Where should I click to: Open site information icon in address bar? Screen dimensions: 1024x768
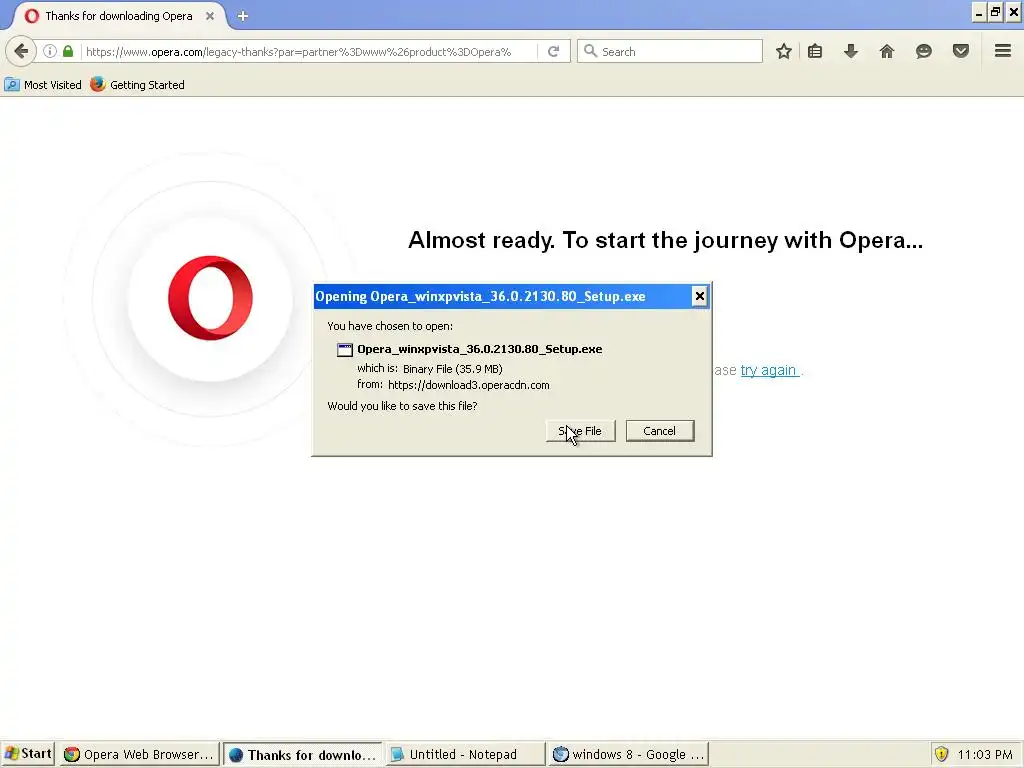[50, 51]
